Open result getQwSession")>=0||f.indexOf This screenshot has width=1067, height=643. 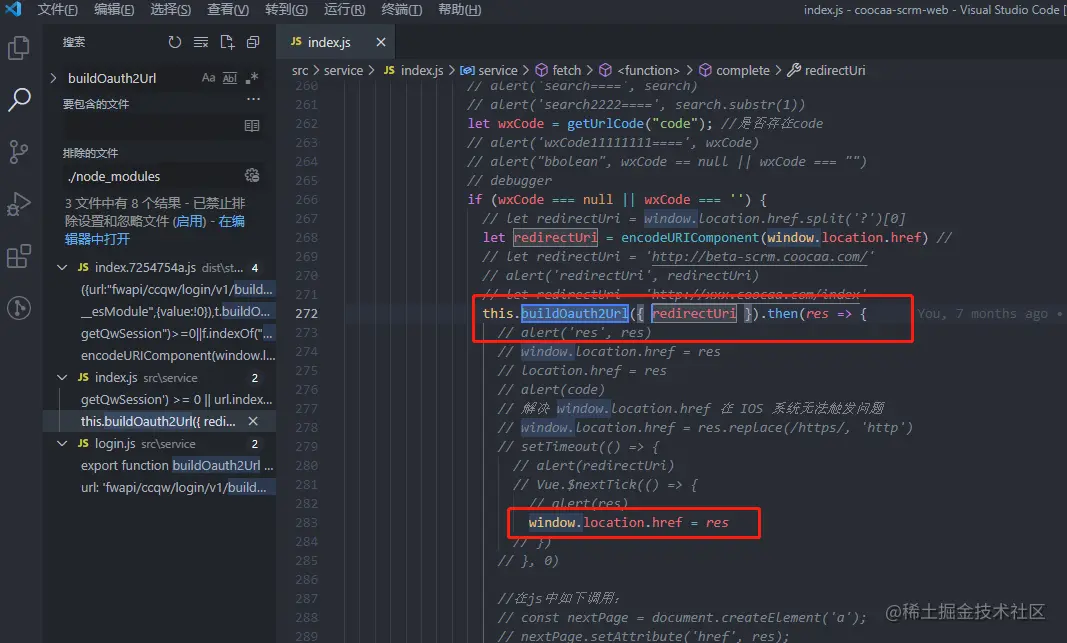coord(177,333)
